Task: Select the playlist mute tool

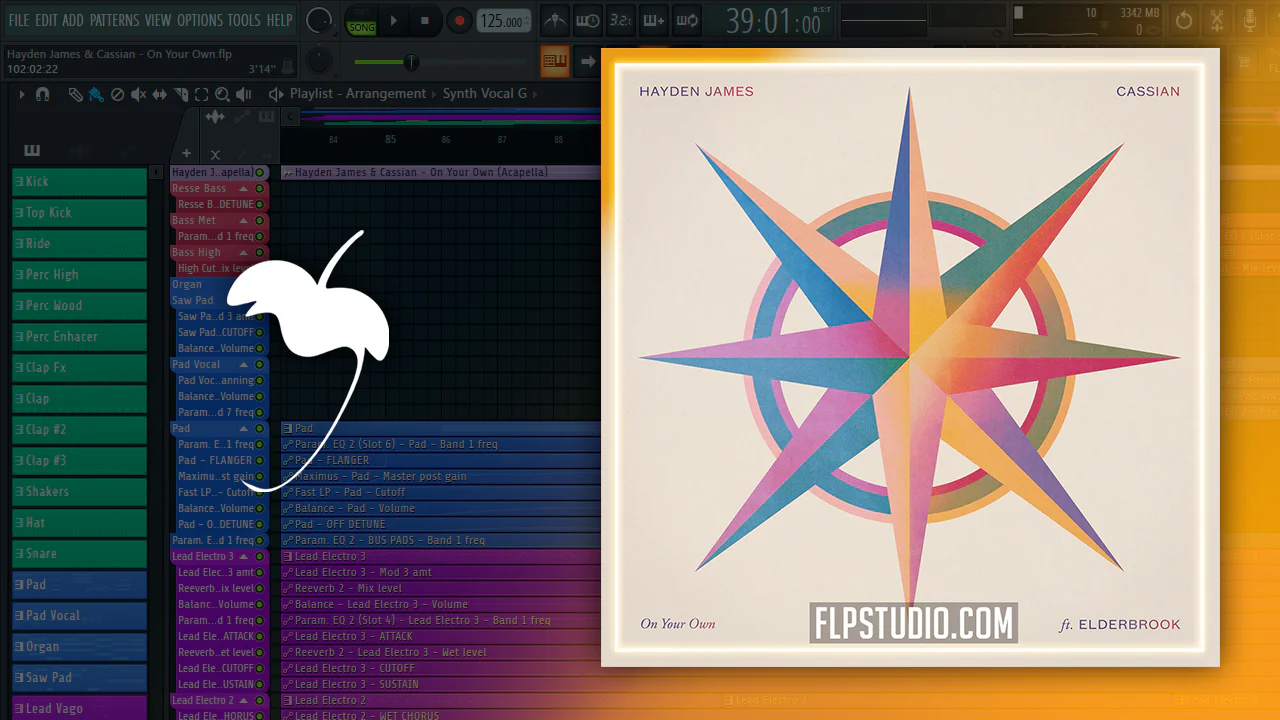Action: [138, 94]
